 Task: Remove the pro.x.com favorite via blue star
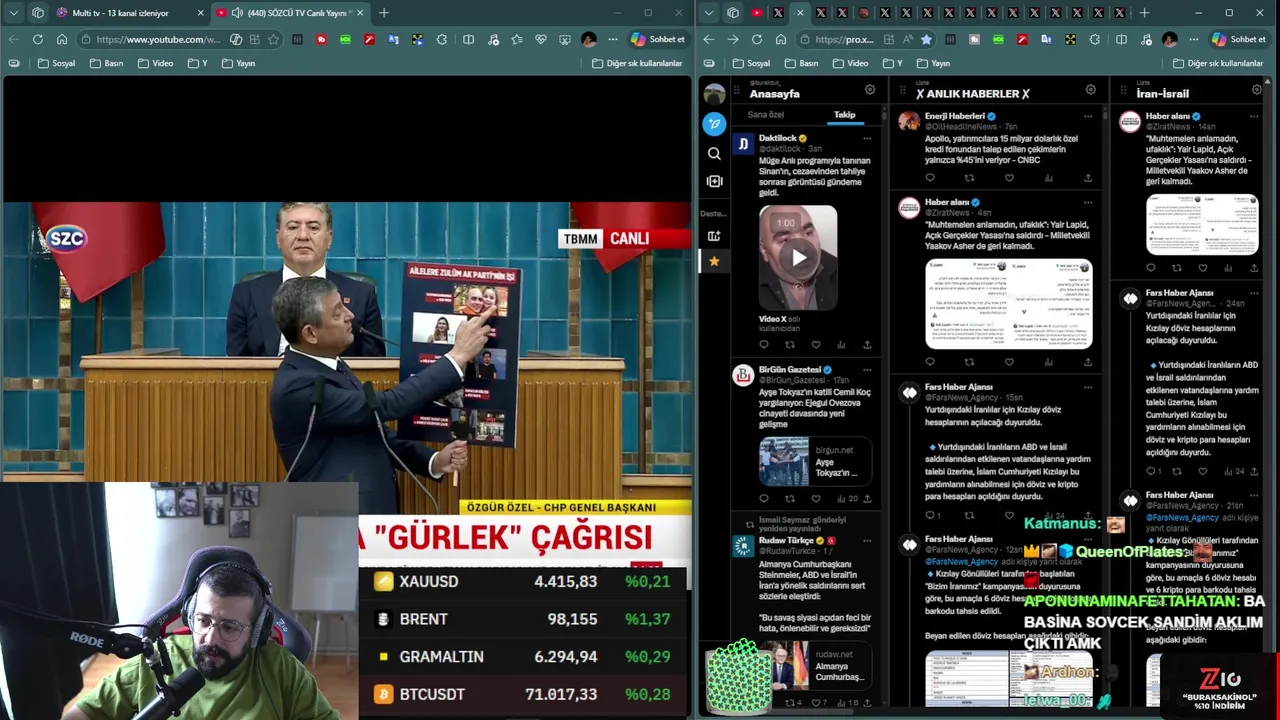click(x=926, y=39)
